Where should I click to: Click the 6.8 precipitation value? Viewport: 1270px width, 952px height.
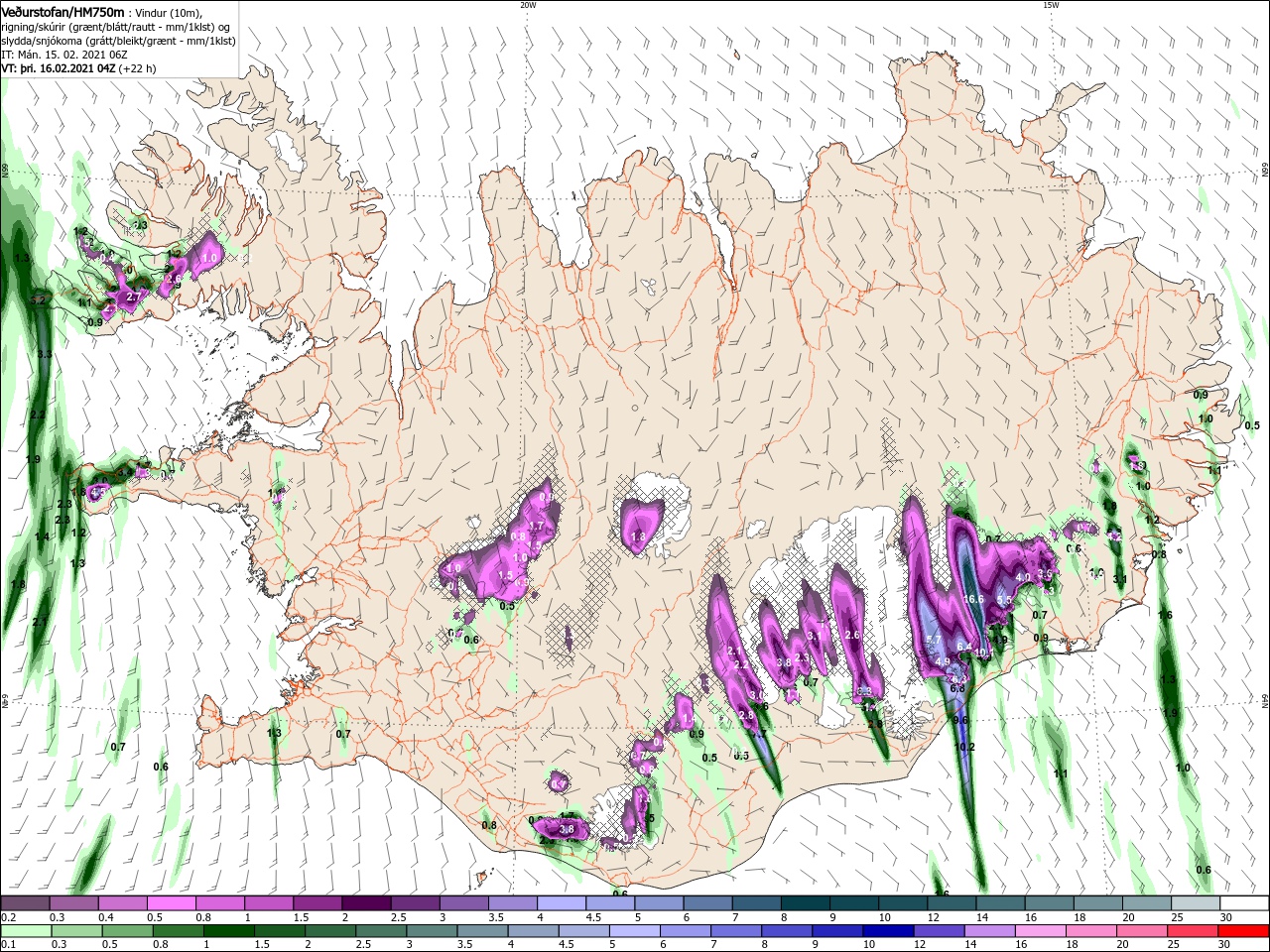coord(957,688)
